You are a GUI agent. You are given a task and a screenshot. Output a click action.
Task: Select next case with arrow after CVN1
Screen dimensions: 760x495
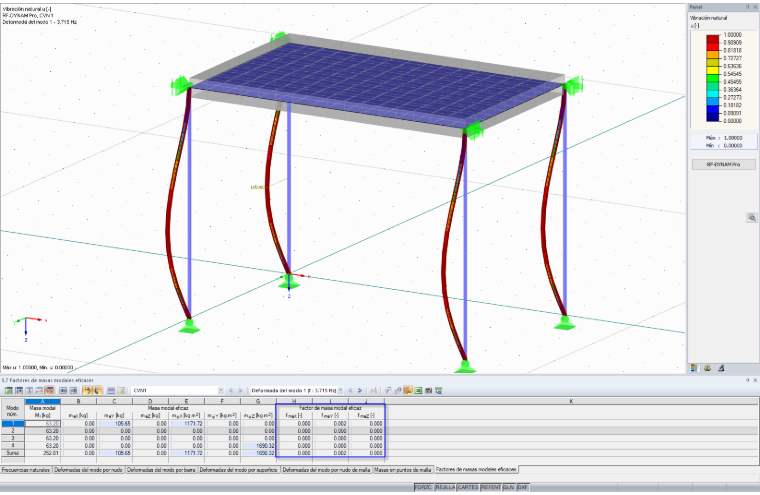(240, 390)
